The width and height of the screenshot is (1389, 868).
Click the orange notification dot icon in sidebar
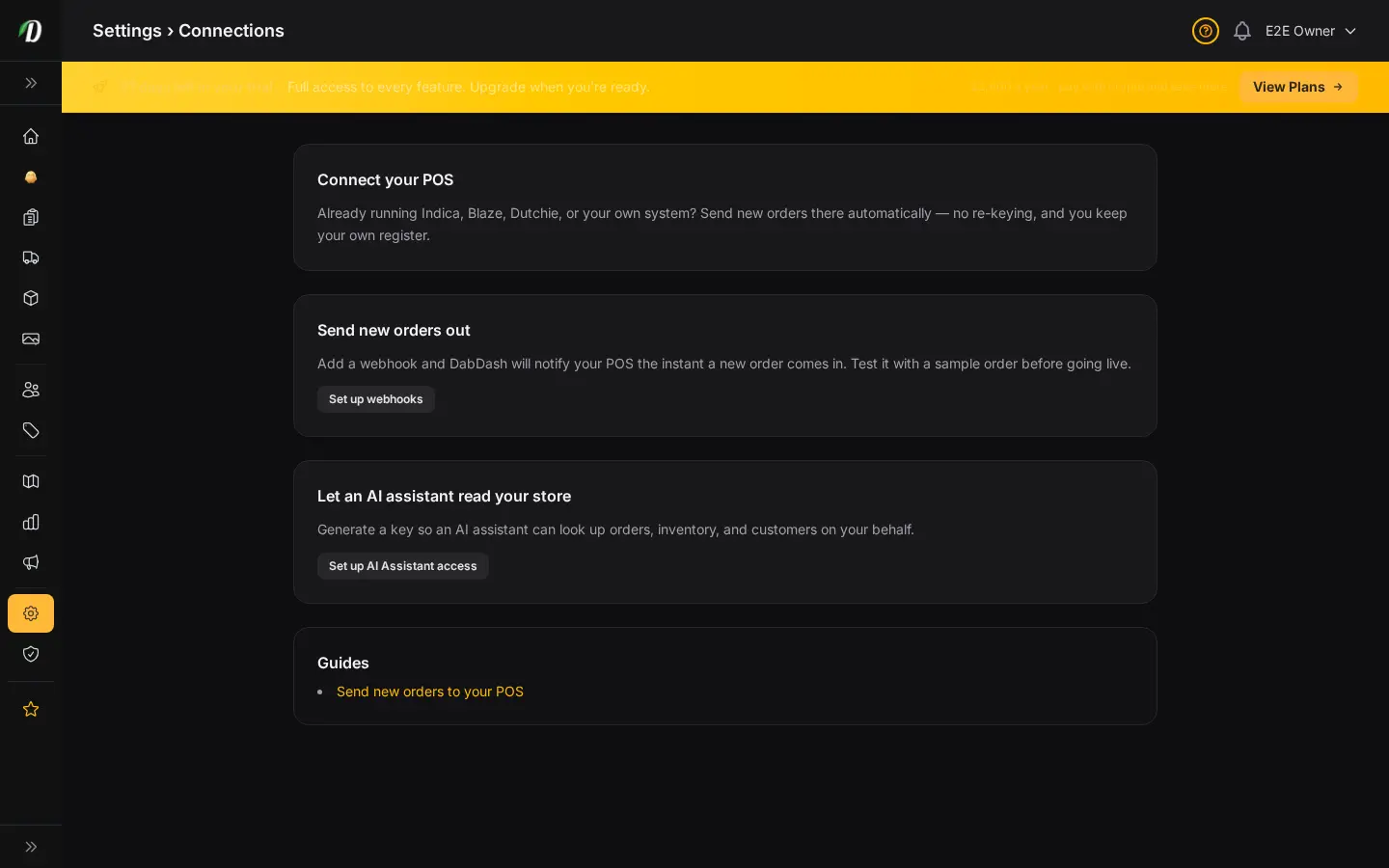[31, 176]
